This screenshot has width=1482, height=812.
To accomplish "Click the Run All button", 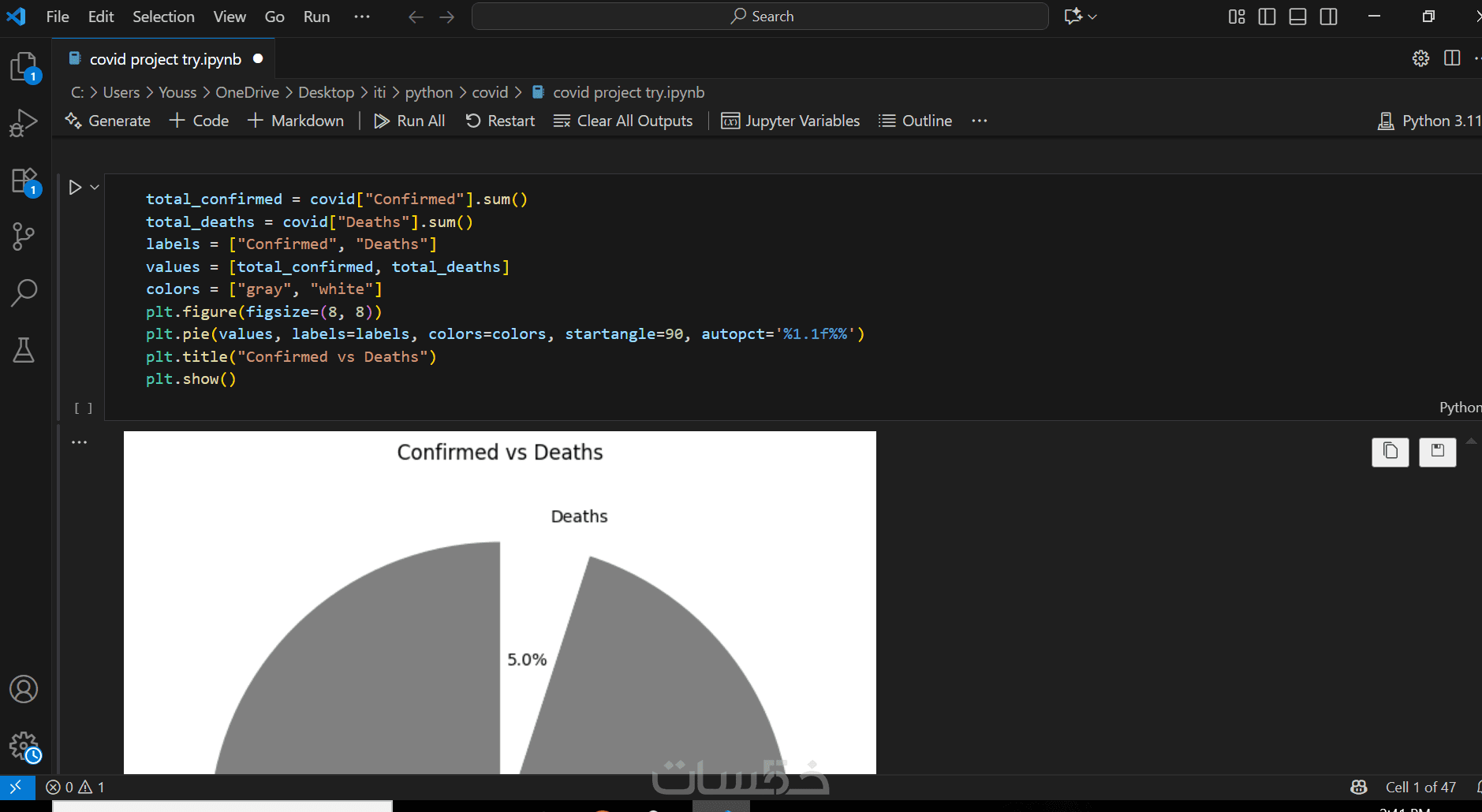I will 409,121.
